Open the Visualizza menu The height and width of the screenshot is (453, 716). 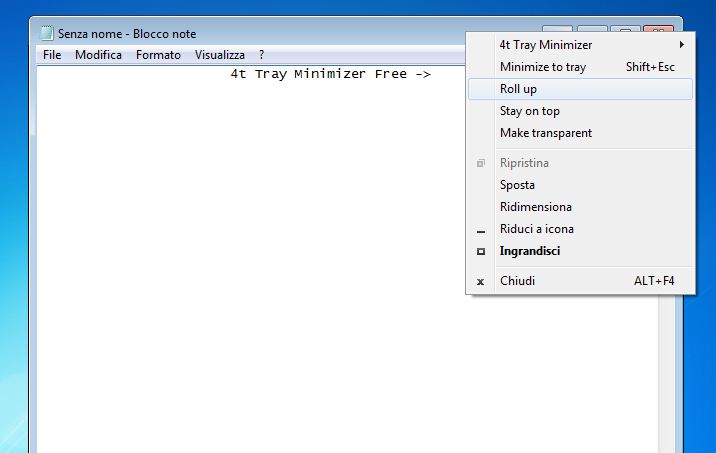coord(220,55)
